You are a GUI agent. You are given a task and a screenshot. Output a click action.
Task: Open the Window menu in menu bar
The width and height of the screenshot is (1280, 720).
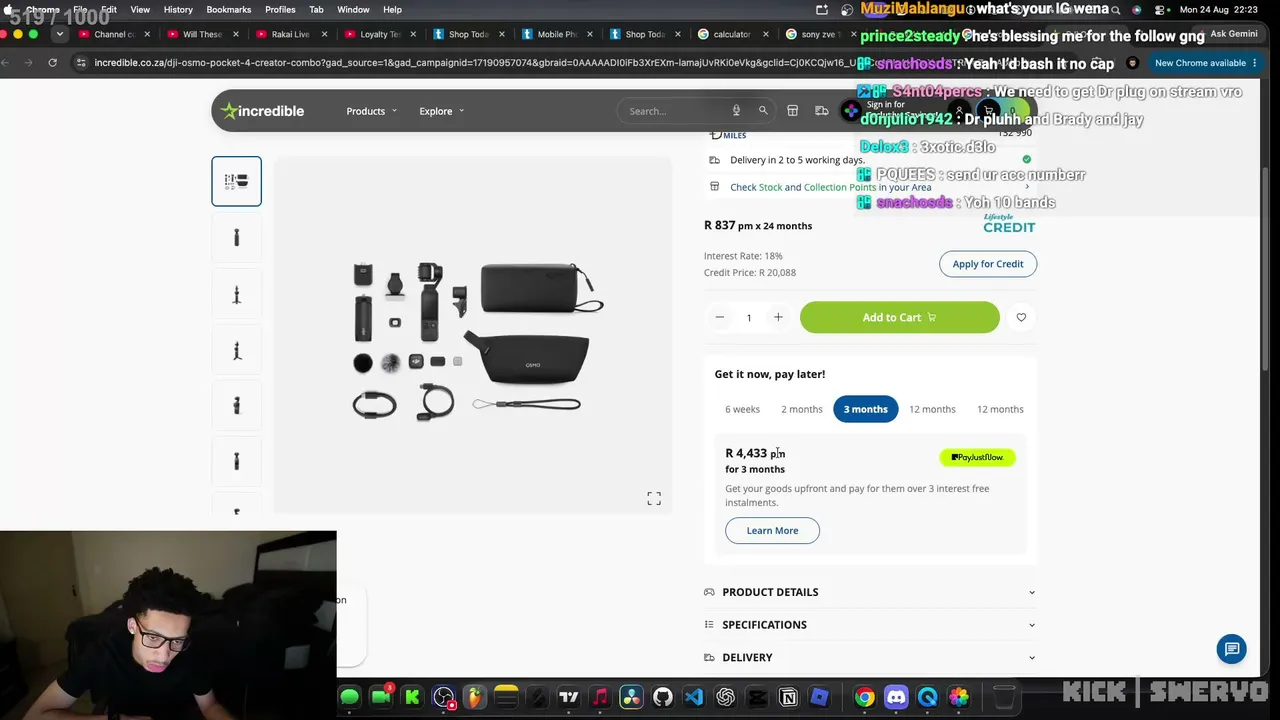coord(353,10)
